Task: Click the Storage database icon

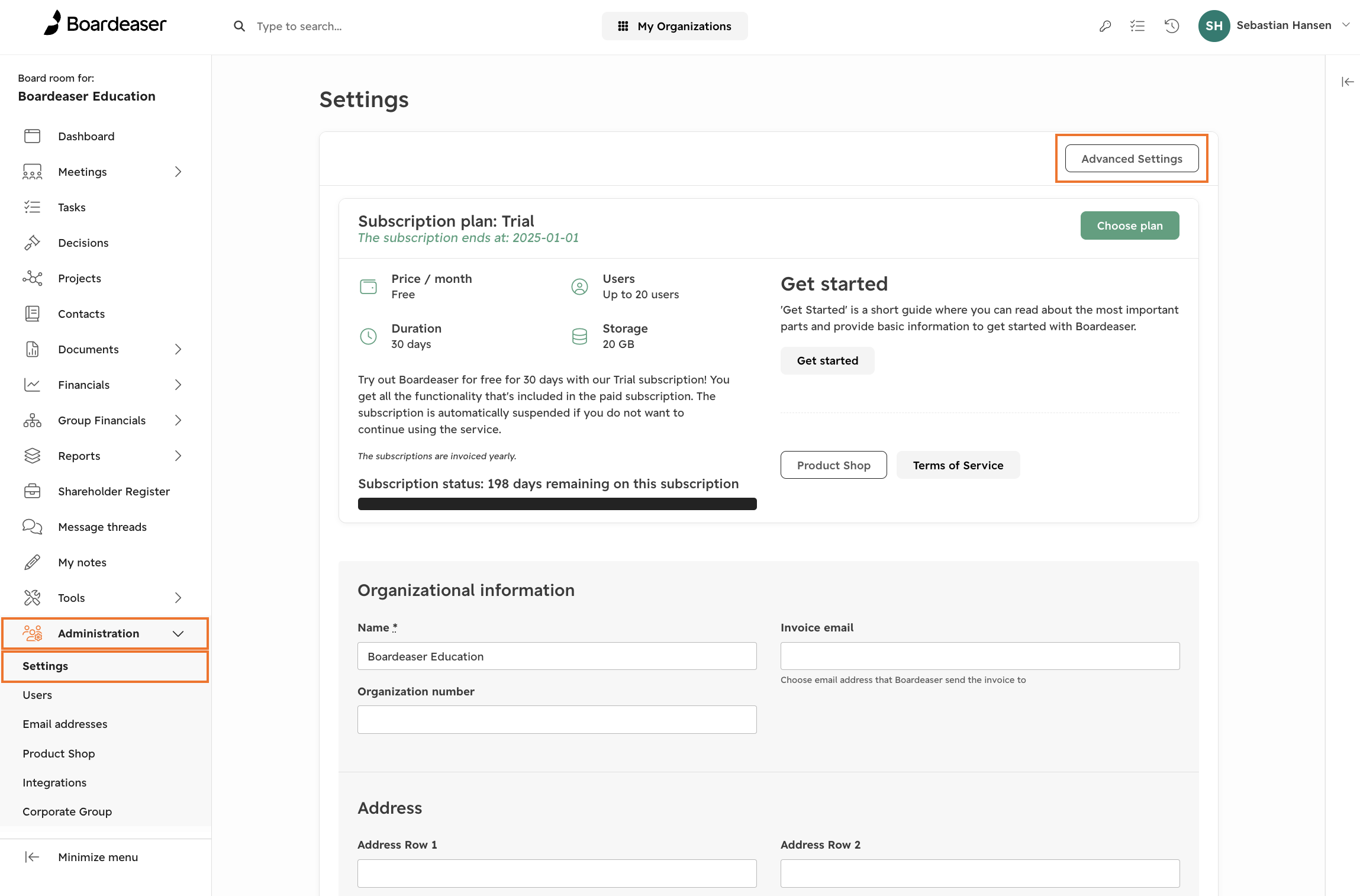Action: (x=579, y=336)
